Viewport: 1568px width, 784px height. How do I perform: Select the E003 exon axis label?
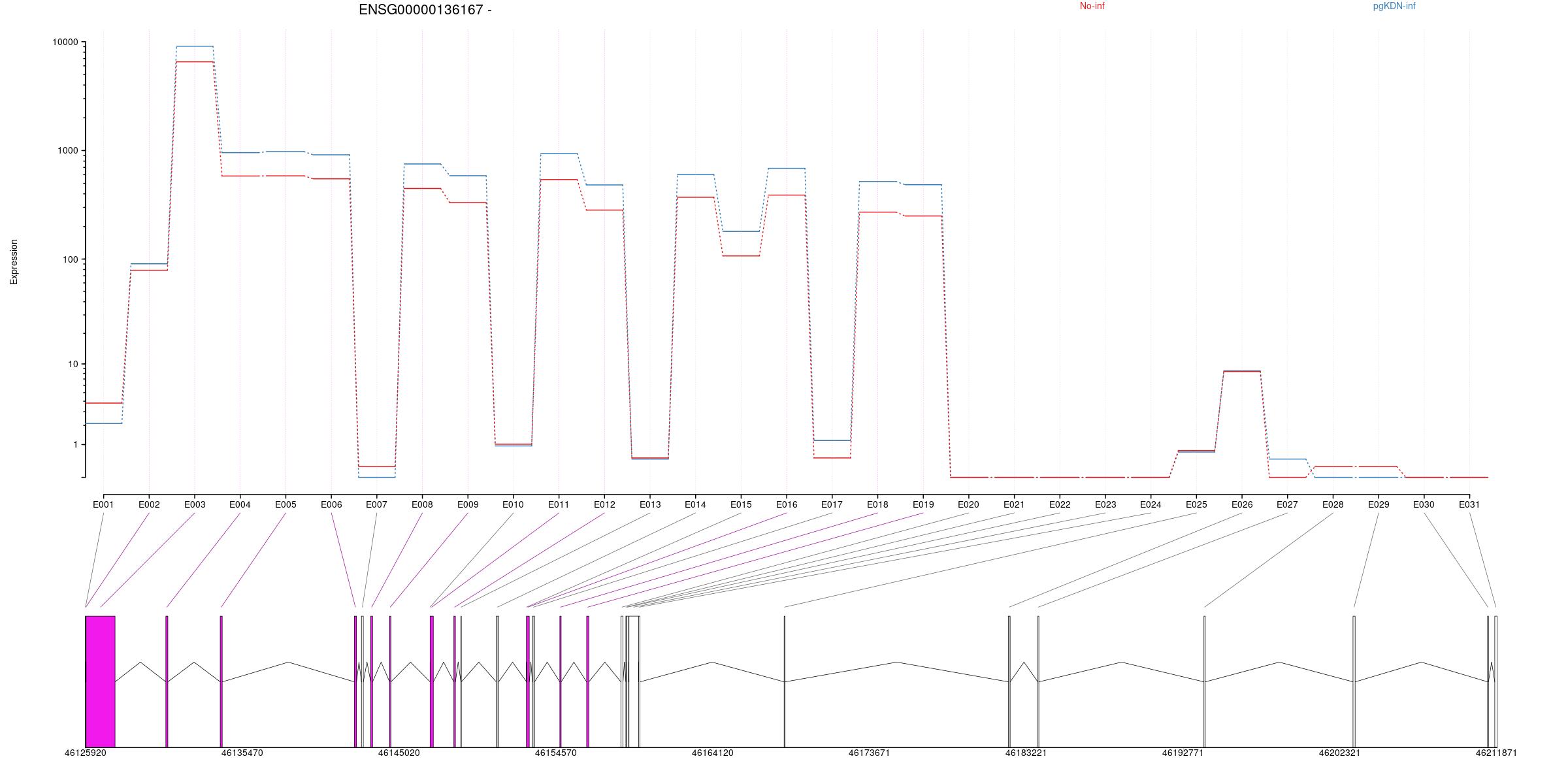pos(195,504)
